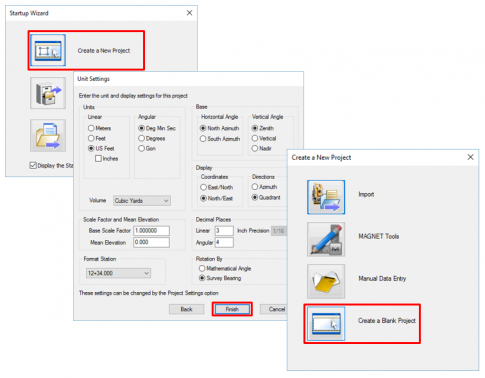This screenshot has width=485, height=378.
Task: Enable the Inches checkbox
Action: point(98,159)
